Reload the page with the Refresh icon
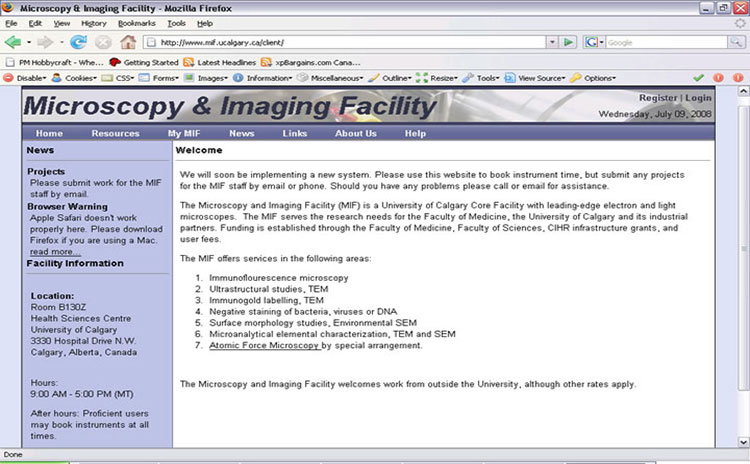 tap(78, 43)
